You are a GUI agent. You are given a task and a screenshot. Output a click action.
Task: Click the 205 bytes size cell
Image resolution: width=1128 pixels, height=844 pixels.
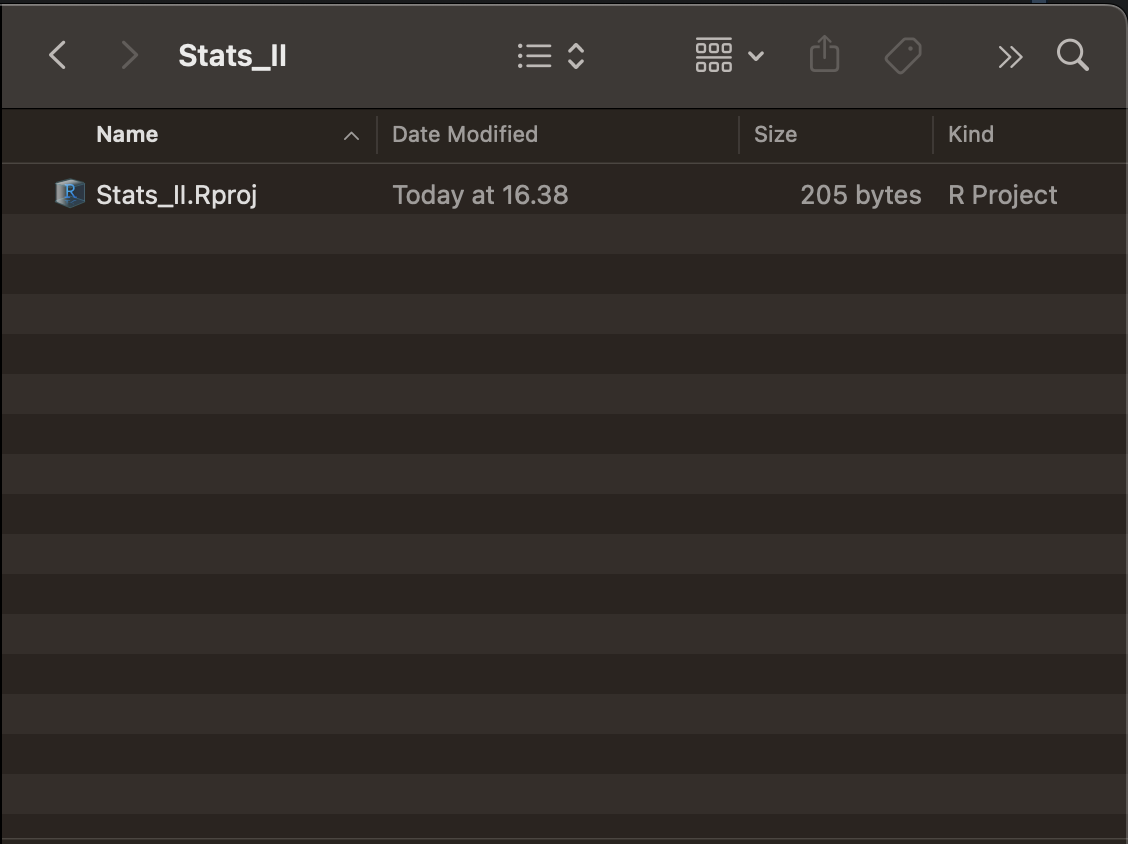point(860,195)
